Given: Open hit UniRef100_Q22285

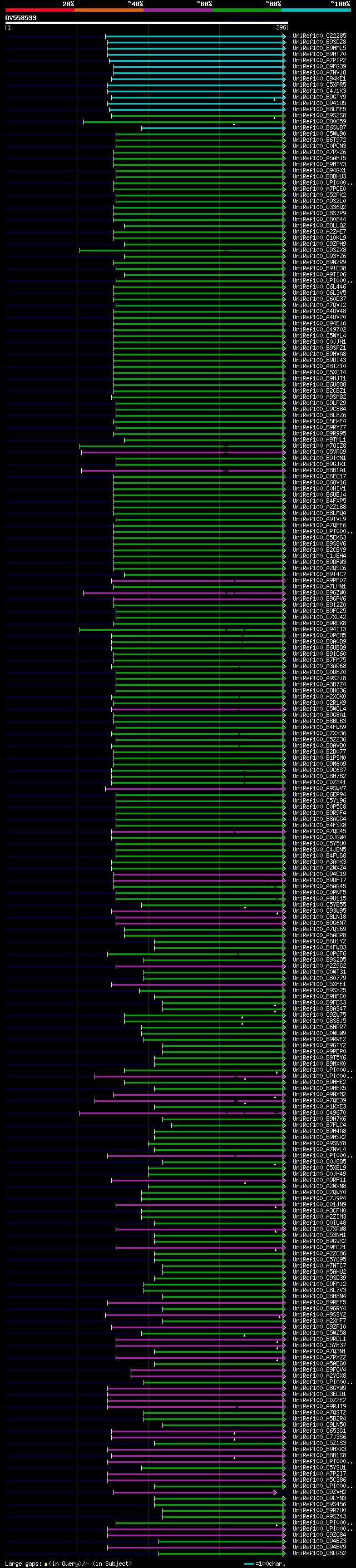Looking at the screenshot, I should [x=319, y=36].
